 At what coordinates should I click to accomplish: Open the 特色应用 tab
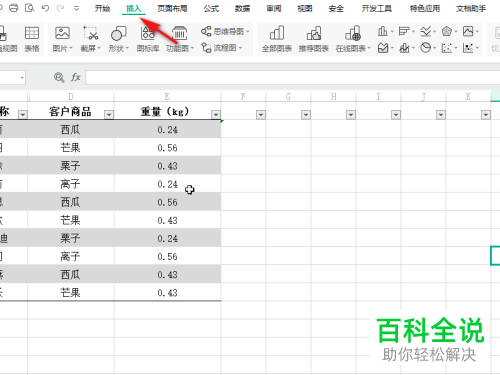coord(425,8)
